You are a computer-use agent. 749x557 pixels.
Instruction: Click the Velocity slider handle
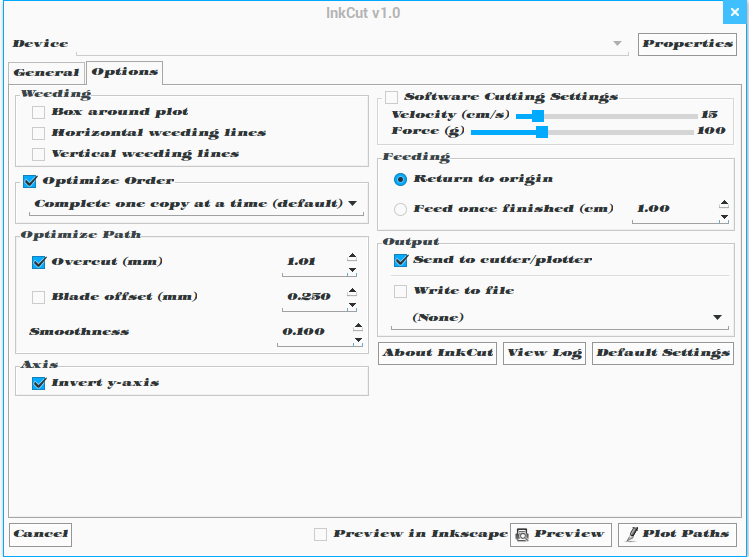(x=538, y=116)
